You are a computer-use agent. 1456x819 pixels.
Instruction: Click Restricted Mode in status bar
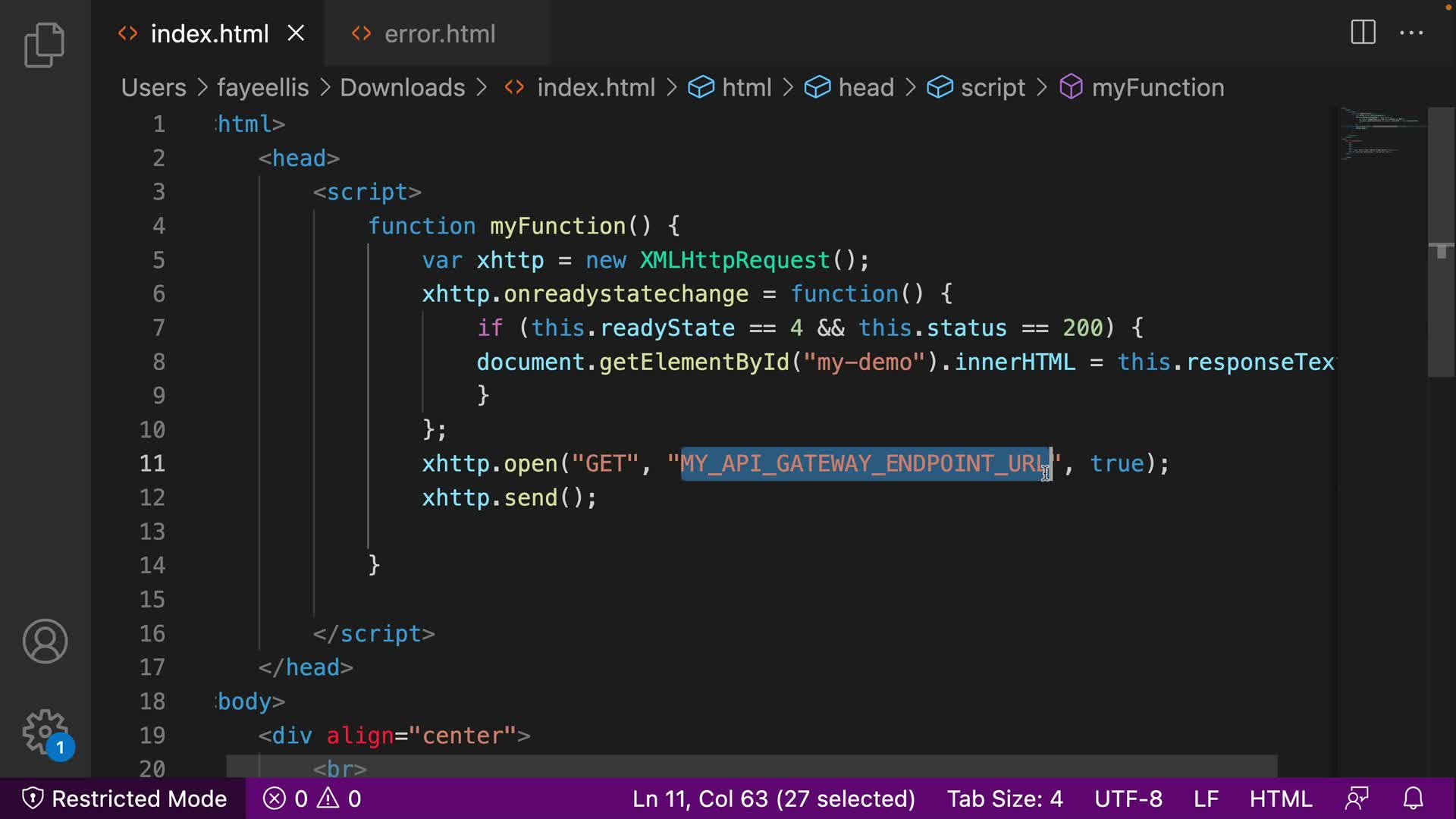coord(125,799)
